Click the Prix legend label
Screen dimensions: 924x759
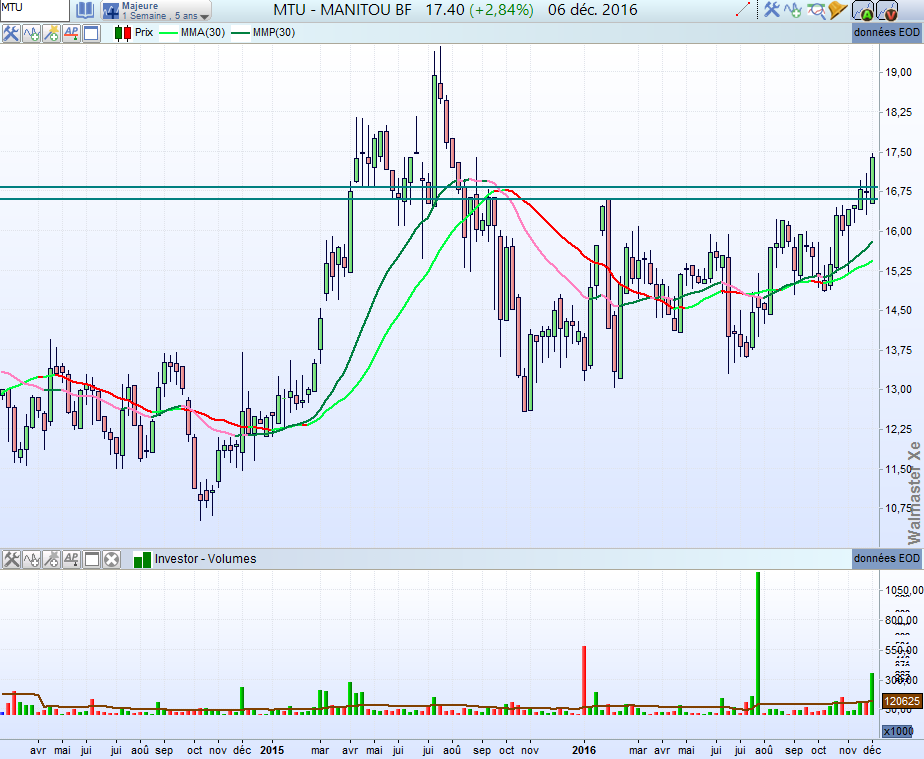[144, 32]
